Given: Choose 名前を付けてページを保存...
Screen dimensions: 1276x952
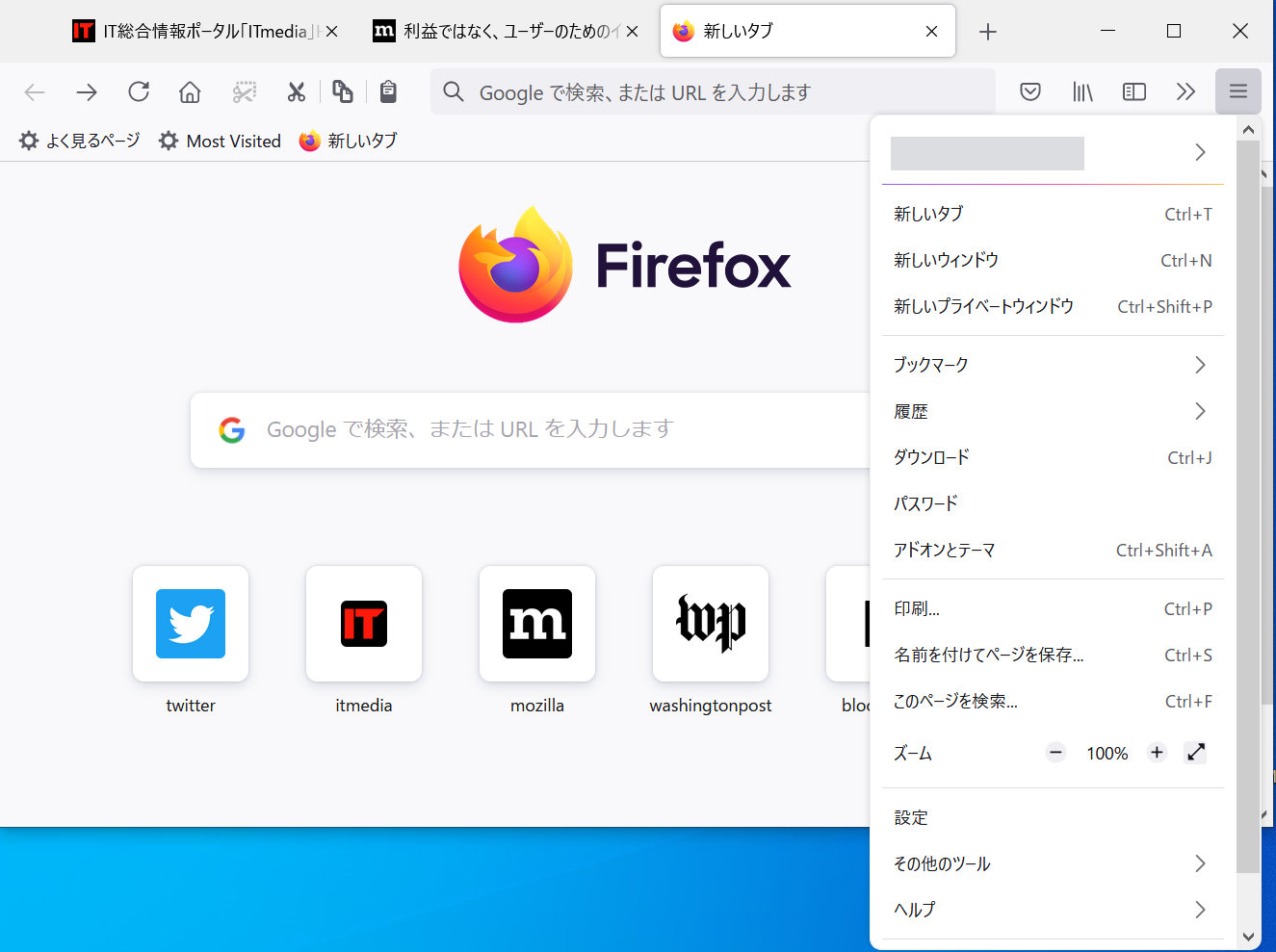Looking at the screenshot, I should tap(1053, 655).
